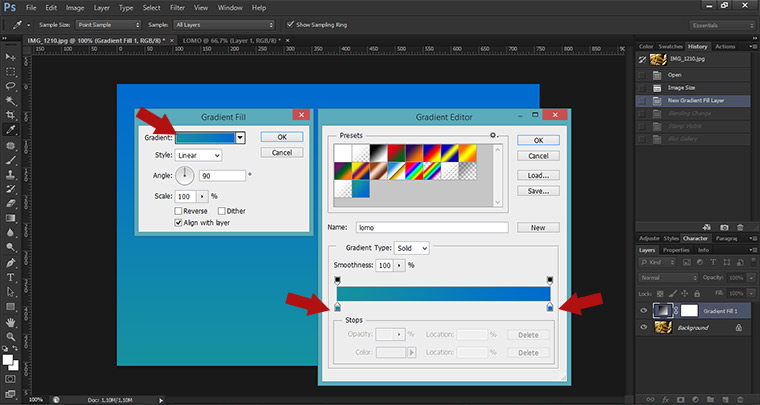Click the New button in Gradient Editor

coord(538,227)
